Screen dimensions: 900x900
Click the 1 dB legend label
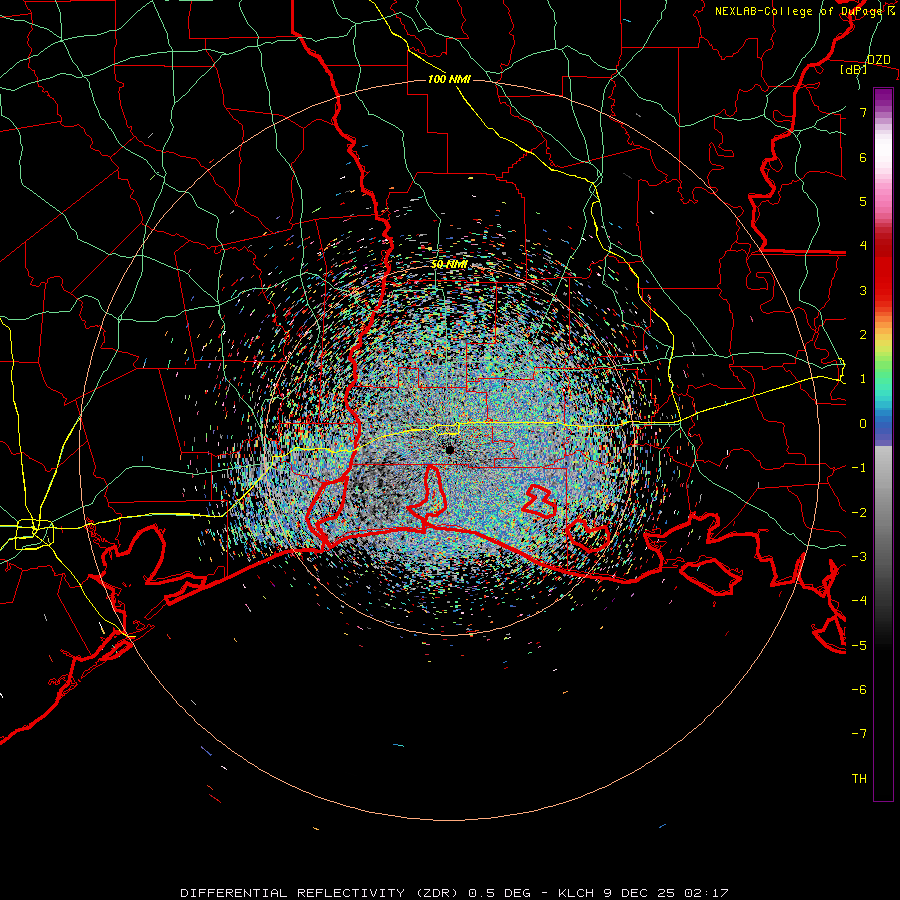(x=863, y=379)
